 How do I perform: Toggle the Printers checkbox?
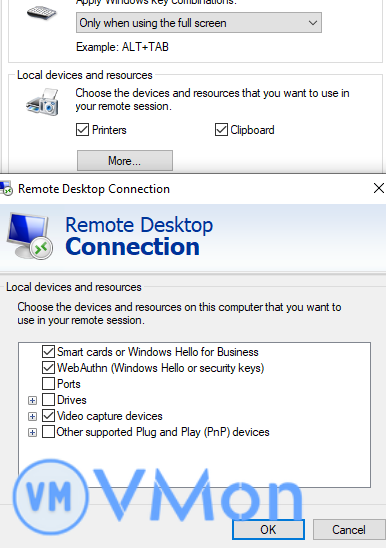pos(83,130)
